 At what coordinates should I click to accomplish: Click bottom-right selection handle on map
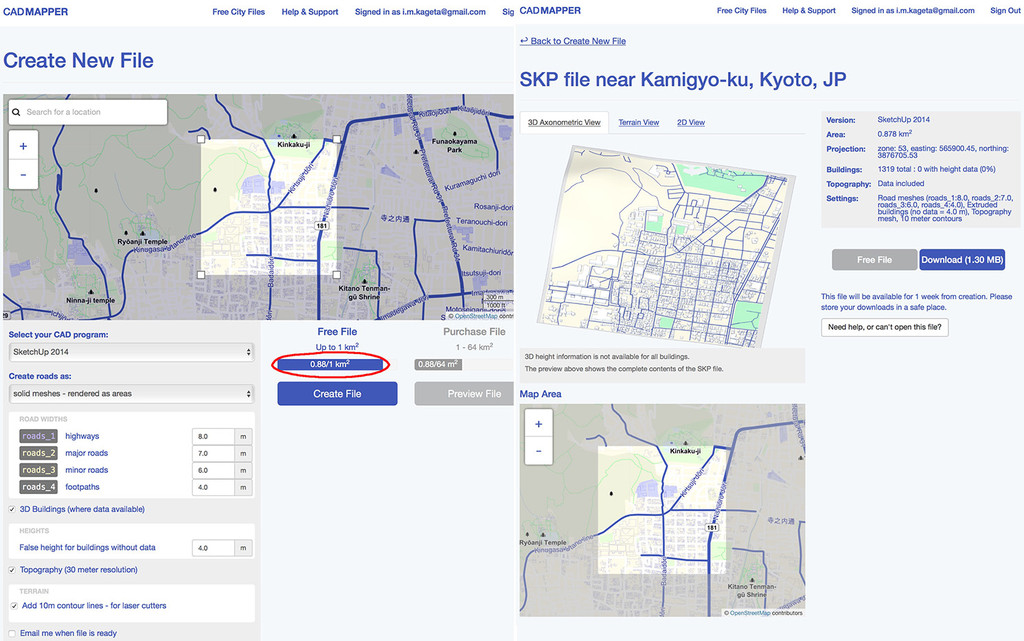[x=336, y=275]
